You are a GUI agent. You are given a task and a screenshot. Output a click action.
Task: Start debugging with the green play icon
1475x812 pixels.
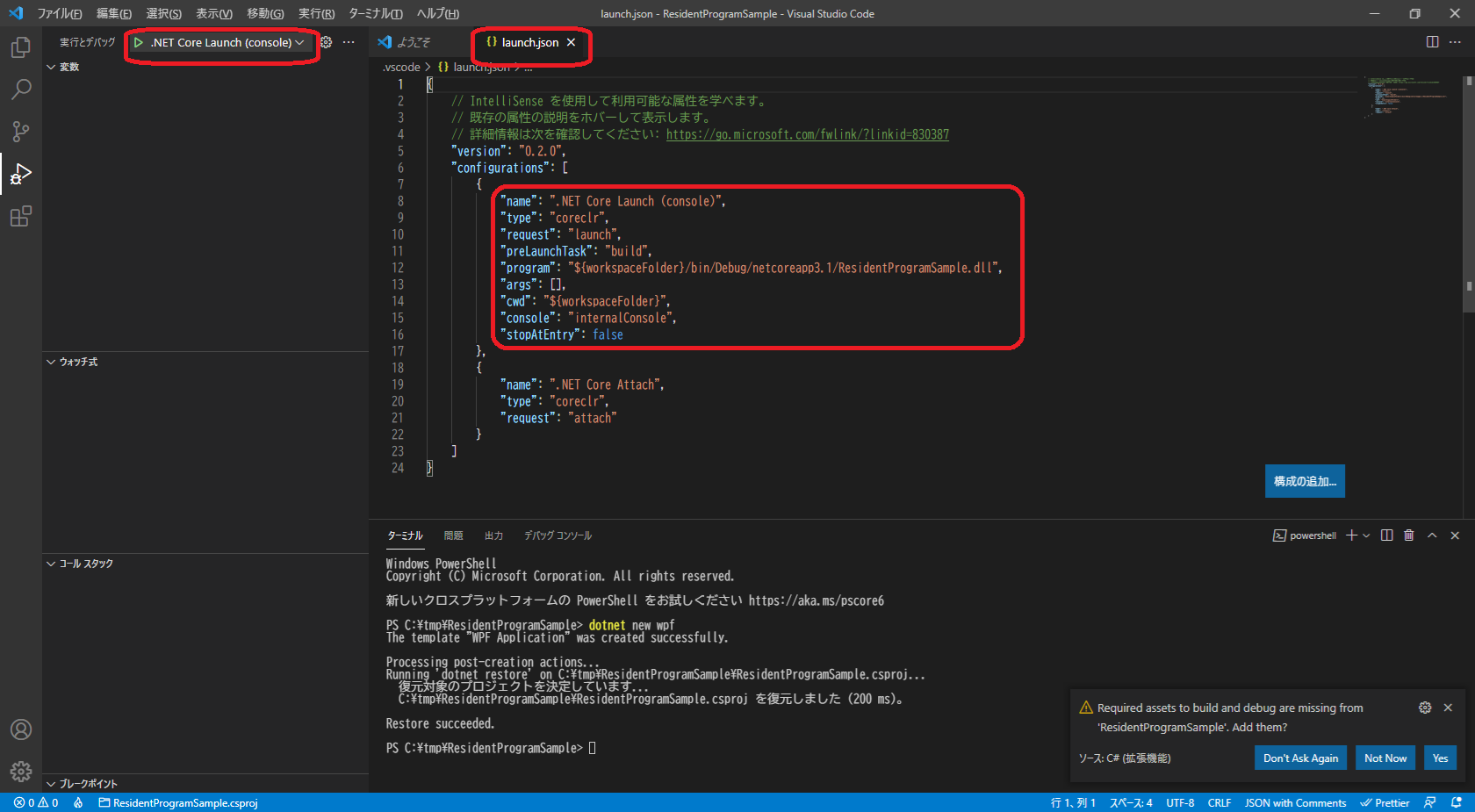(x=139, y=42)
